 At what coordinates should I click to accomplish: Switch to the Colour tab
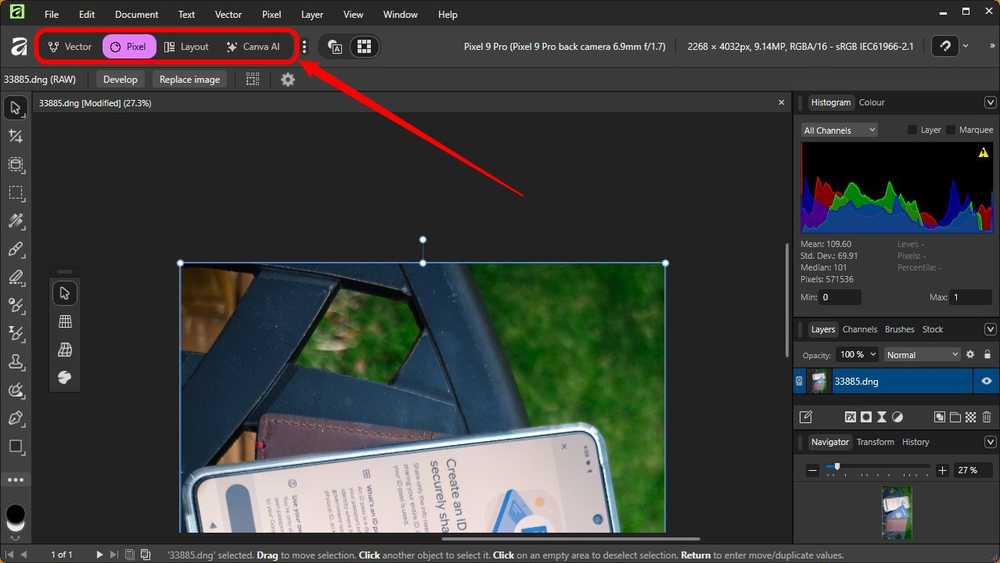871,102
